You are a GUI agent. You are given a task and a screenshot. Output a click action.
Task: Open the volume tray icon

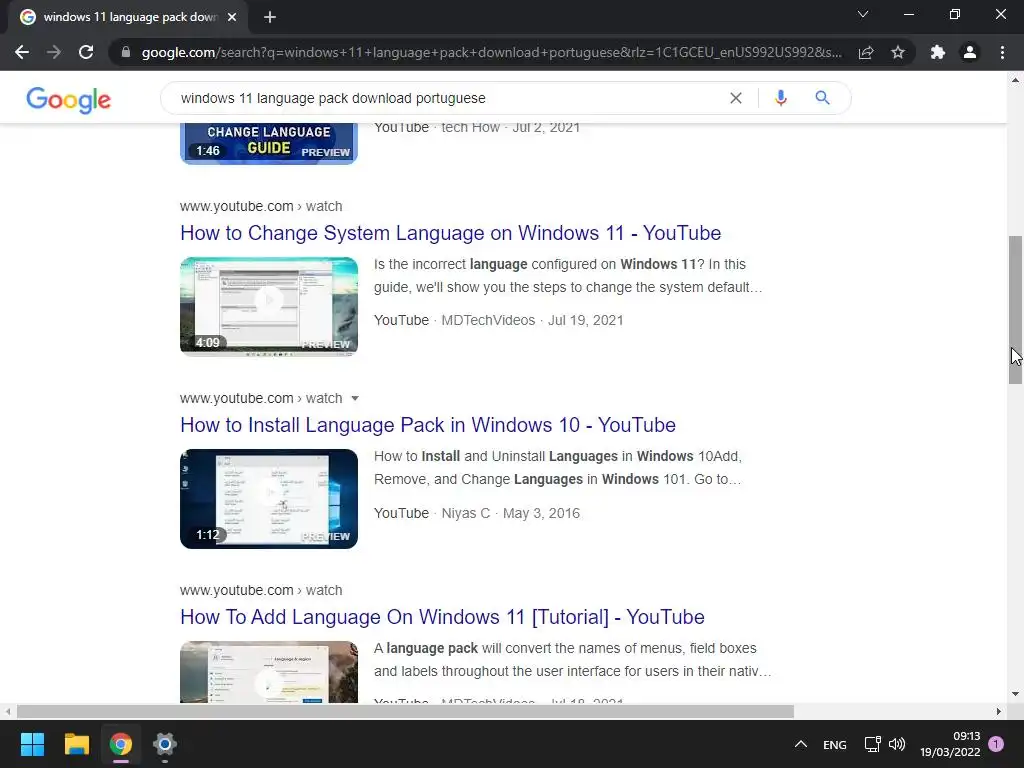pos(897,744)
